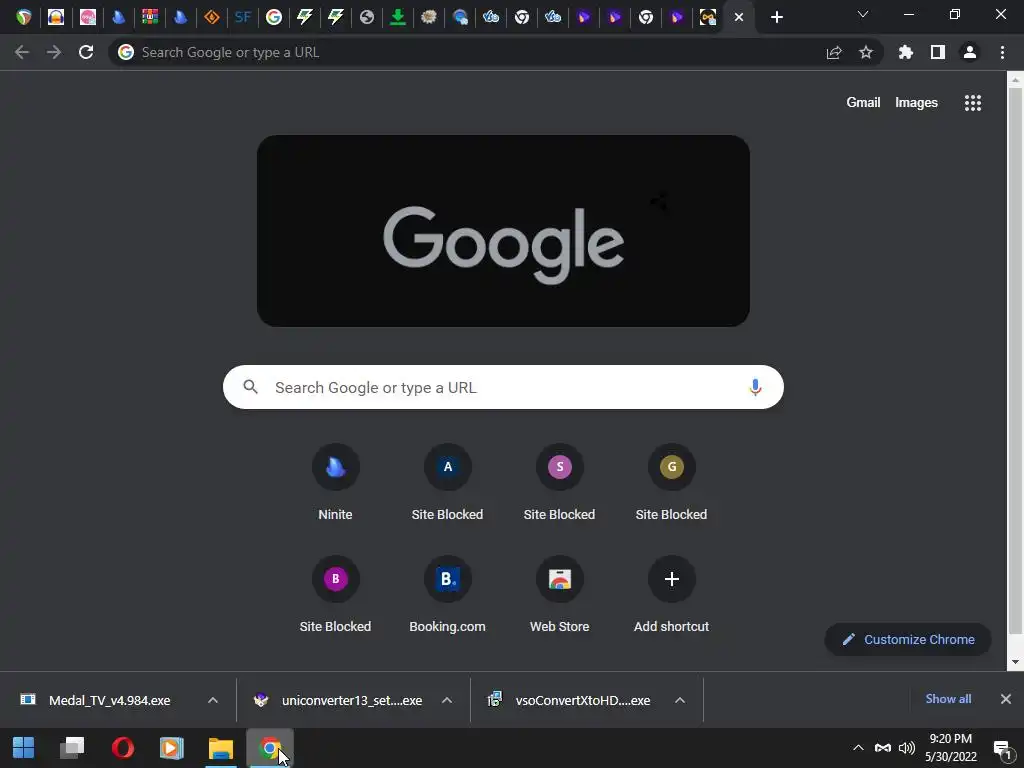Share this page icon in address bar
Viewport: 1024px width, 768px height.
coord(834,52)
